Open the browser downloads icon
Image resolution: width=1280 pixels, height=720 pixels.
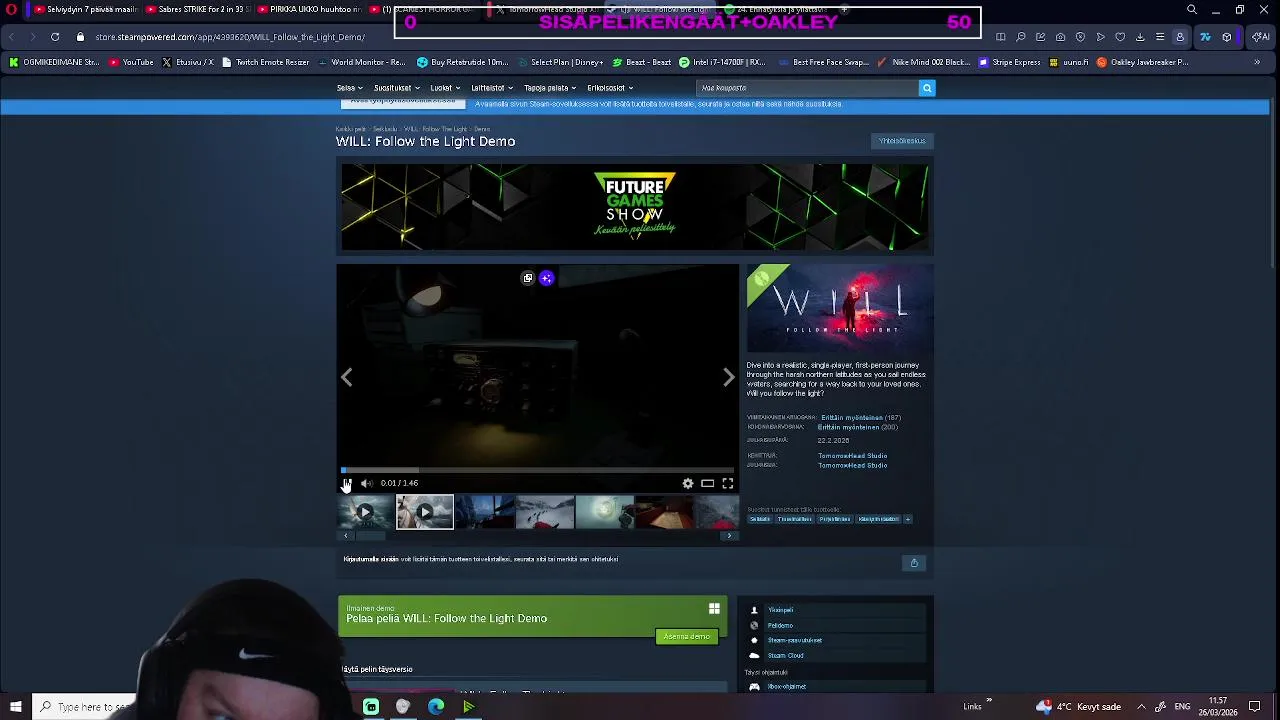coord(1140,37)
